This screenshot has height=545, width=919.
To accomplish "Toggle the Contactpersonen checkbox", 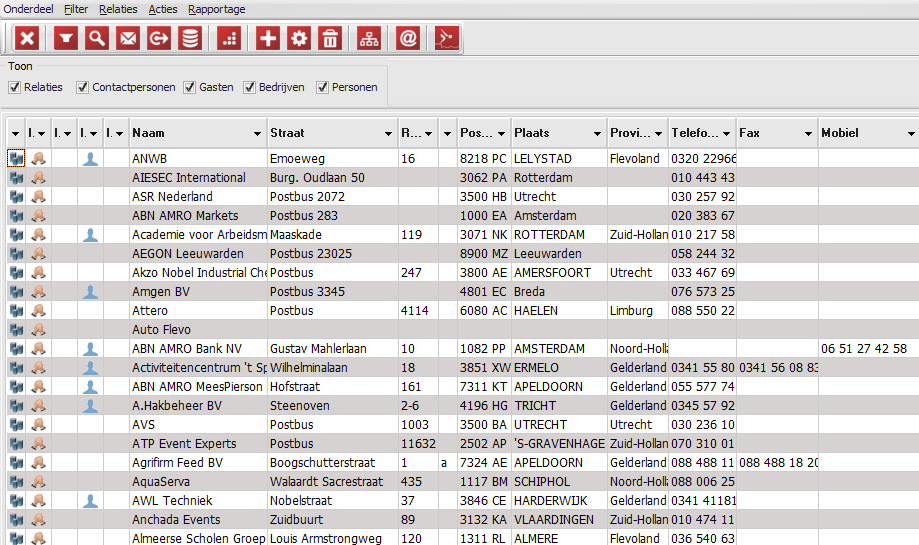I will click(x=83, y=87).
